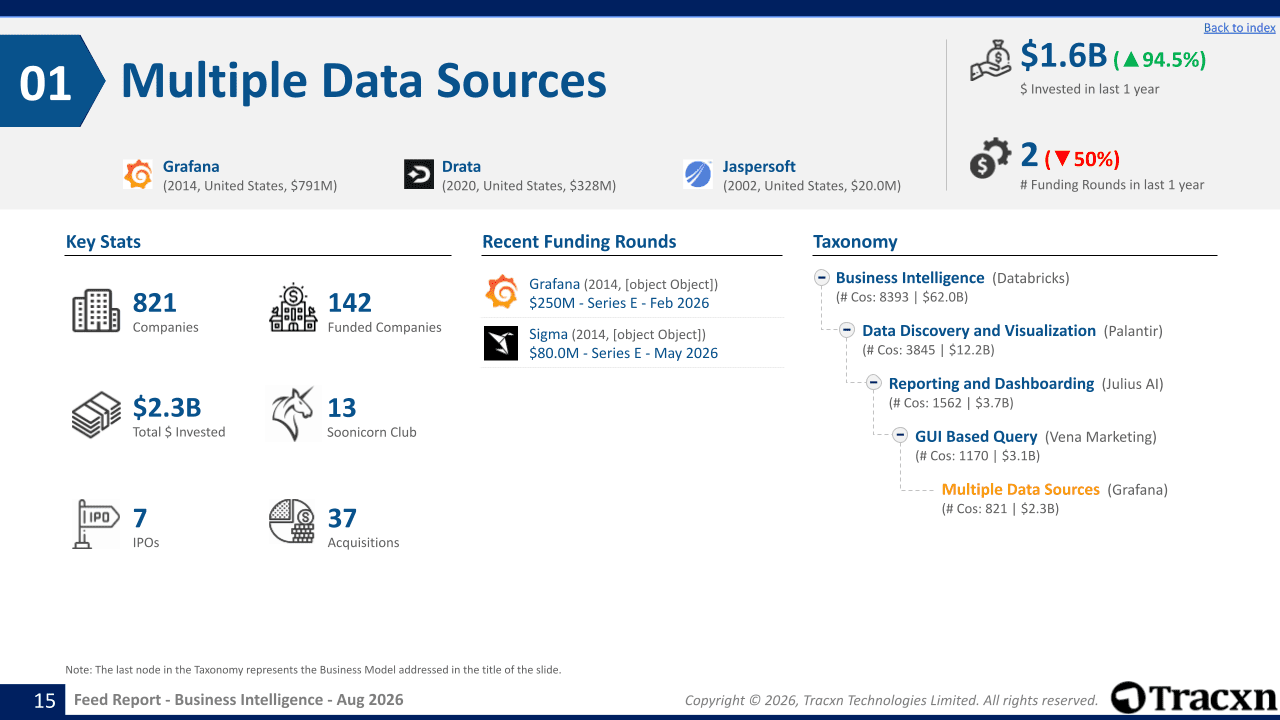1280x720 pixels.
Task: Click the '(Databricks)' example company text
Action: tap(1031, 278)
